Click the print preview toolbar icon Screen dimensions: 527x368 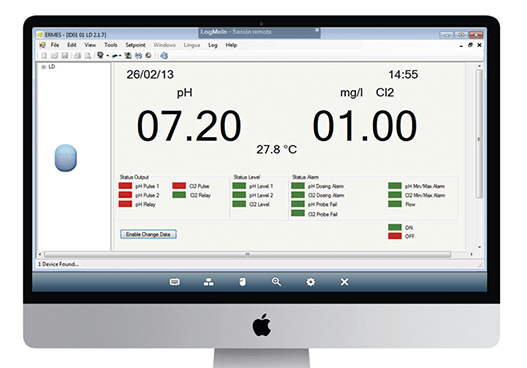click(x=88, y=56)
